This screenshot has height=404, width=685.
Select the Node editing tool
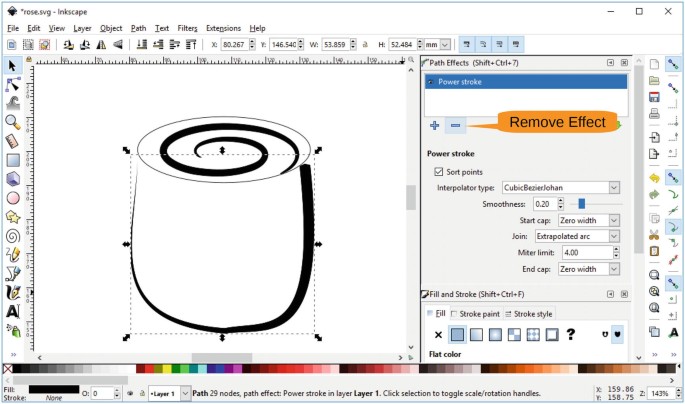[x=13, y=84]
